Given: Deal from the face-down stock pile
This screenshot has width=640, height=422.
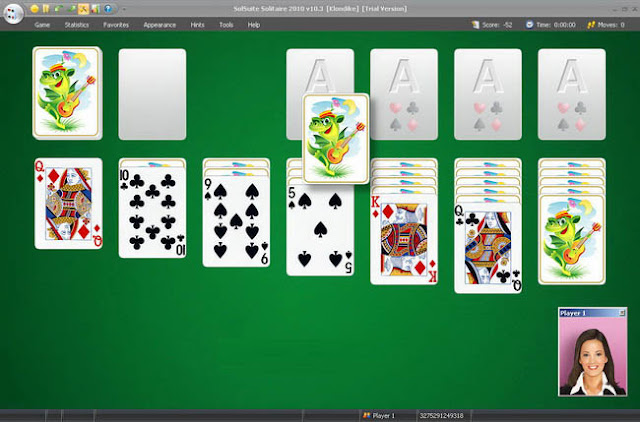Looking at the screenshot, I should pyautogui.click(x=67, y=93).
